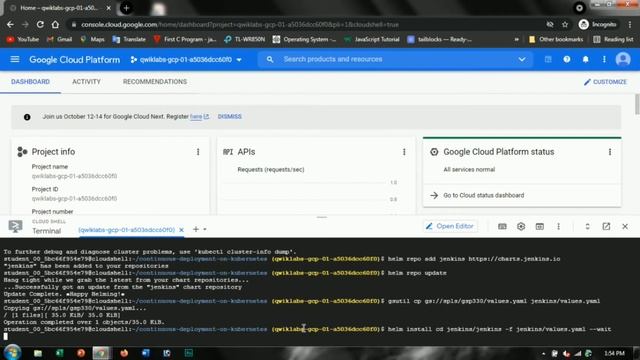This screenshot has width=640, height=360.
Task: Switch to the ACTIVITY tab
Action: 86,82
